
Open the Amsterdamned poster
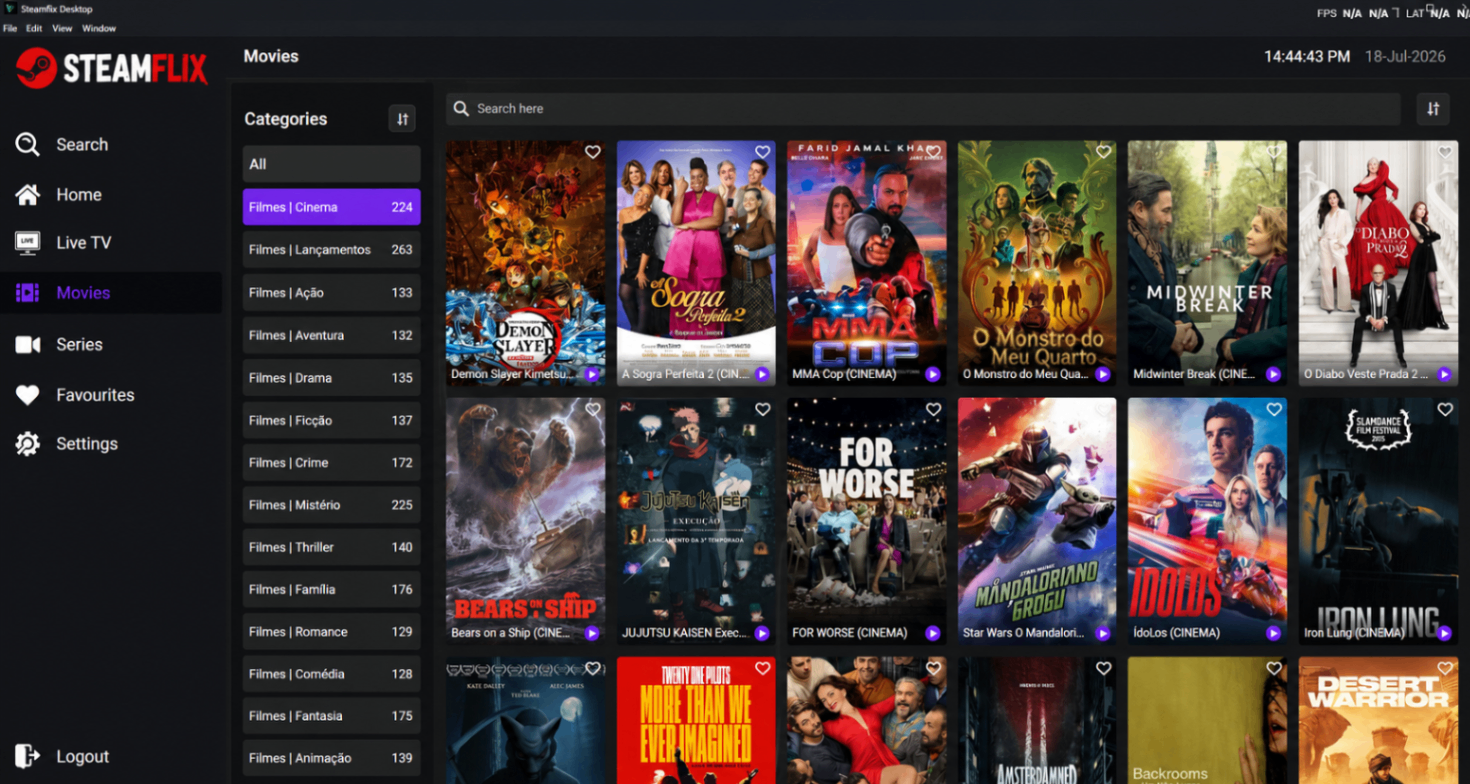click(1037, 720)
